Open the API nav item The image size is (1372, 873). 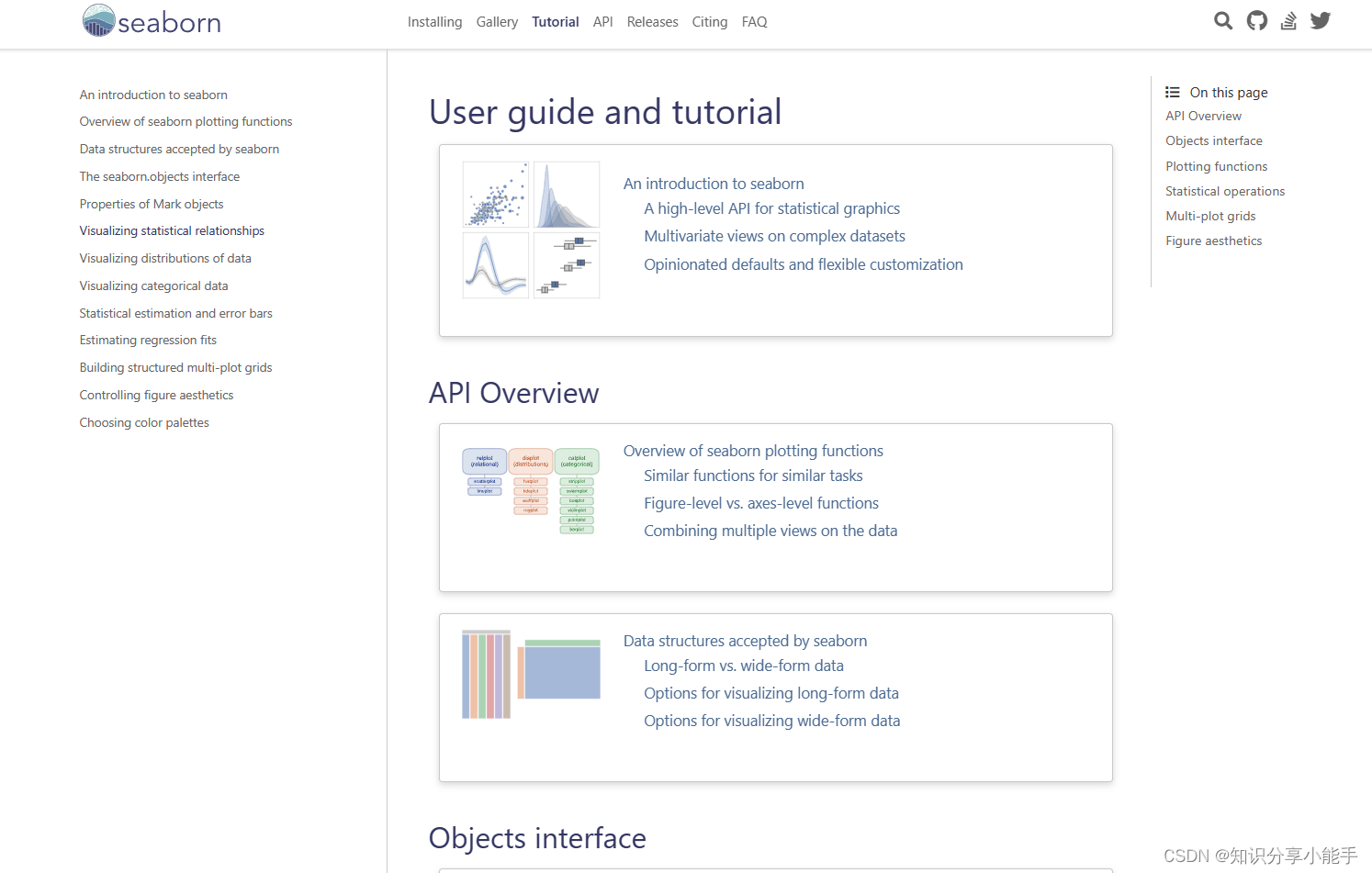click(602, 22)
